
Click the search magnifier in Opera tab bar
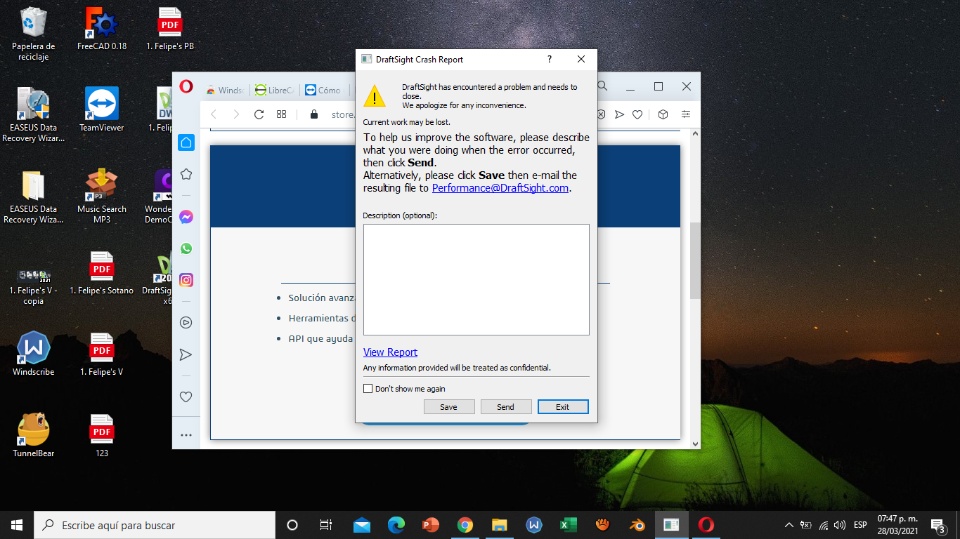point(602,86)
